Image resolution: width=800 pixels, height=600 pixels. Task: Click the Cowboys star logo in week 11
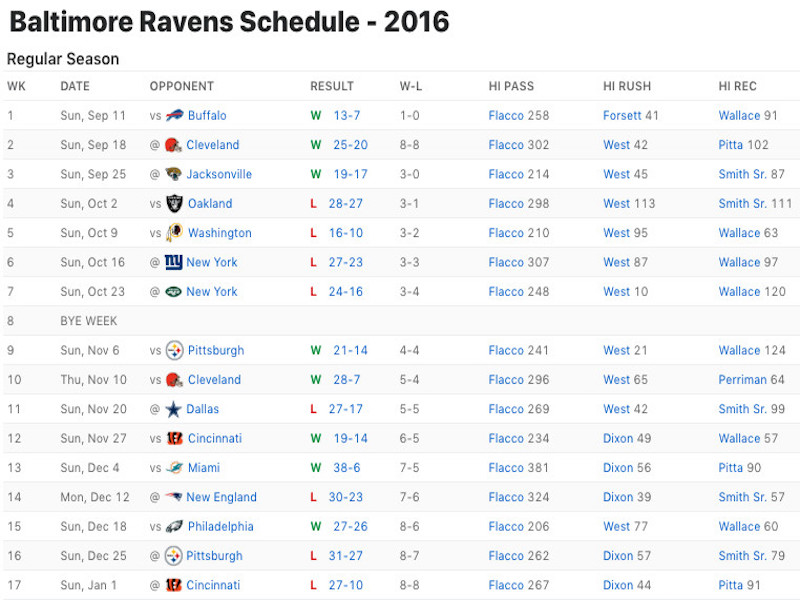[173, 409]
